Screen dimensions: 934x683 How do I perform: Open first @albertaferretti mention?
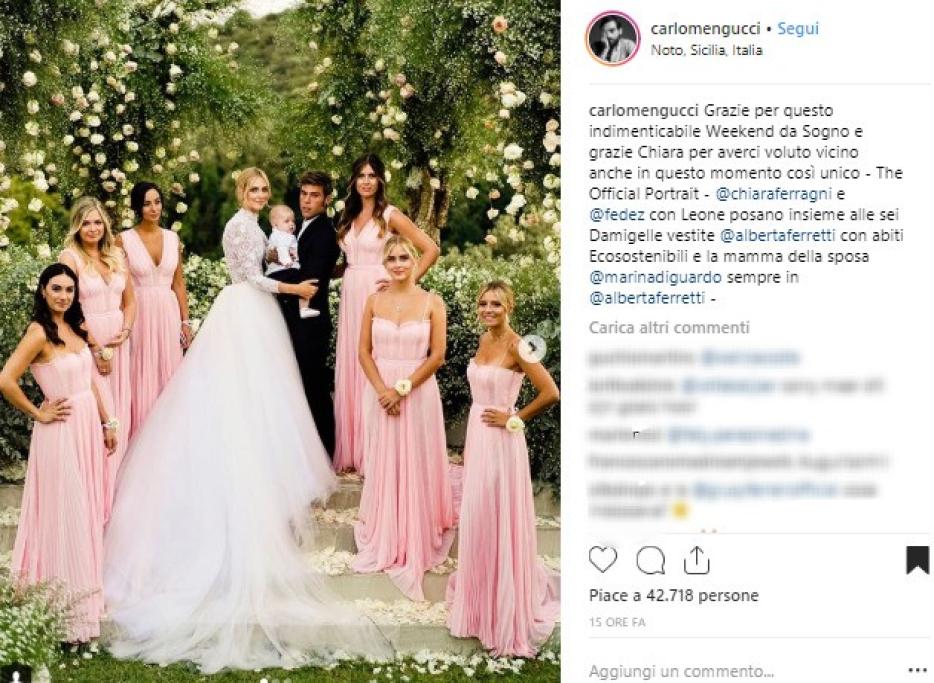777,235
